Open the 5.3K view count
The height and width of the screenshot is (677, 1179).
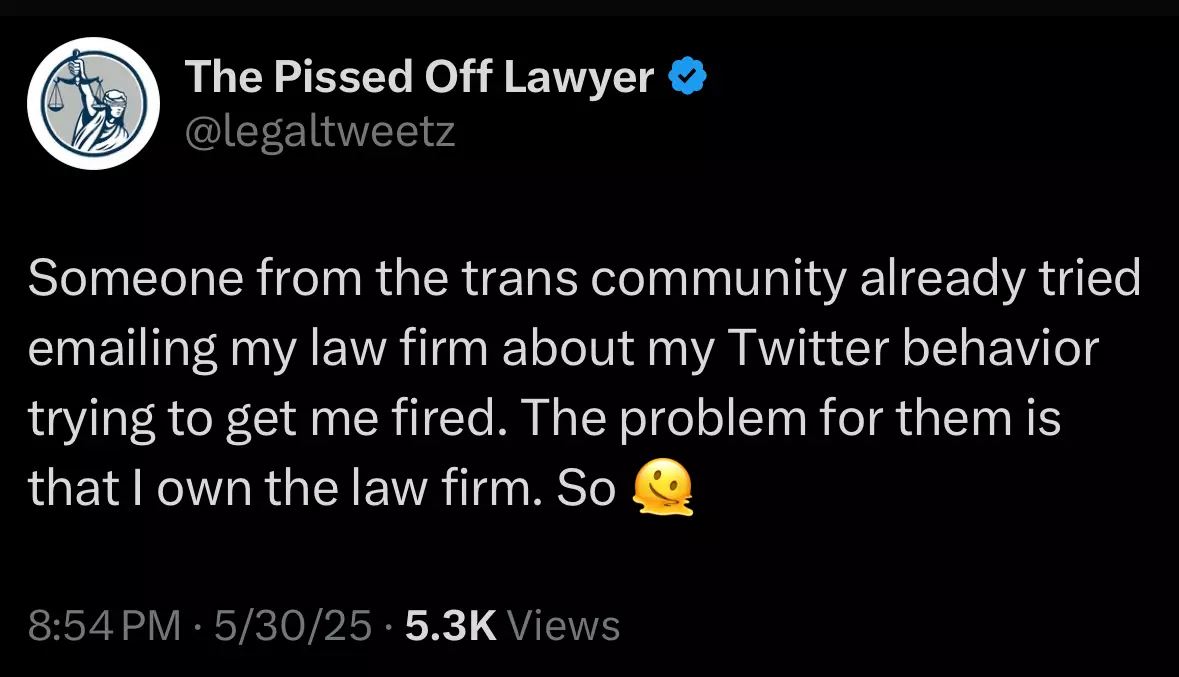pos(450,626)
